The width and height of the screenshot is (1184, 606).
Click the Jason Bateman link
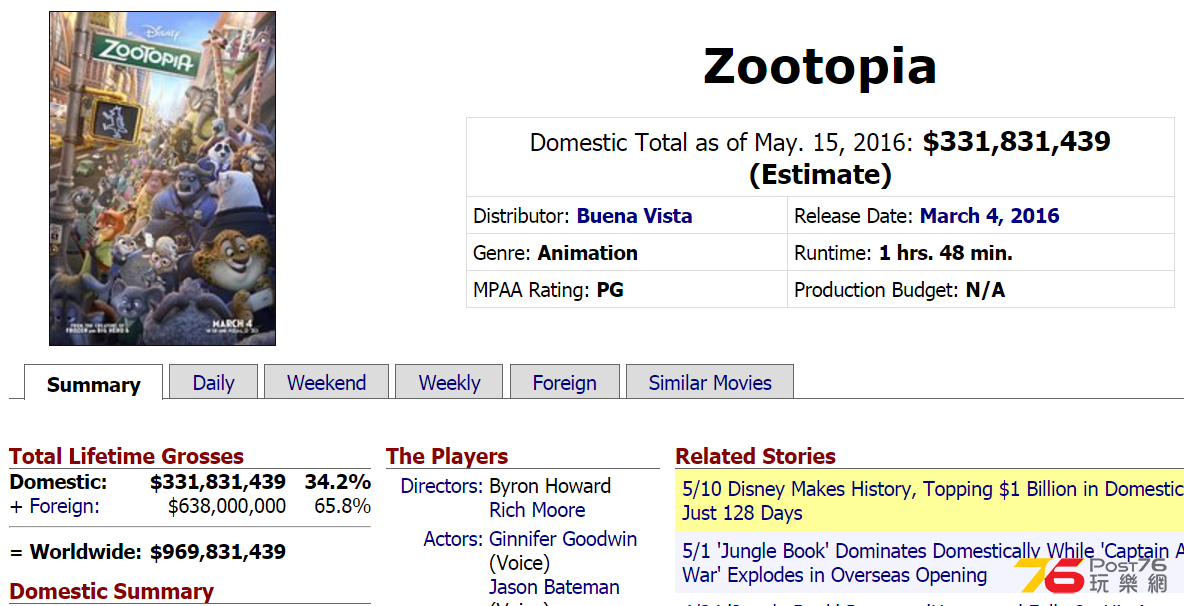pyautogui.click(x=554, y=587)
